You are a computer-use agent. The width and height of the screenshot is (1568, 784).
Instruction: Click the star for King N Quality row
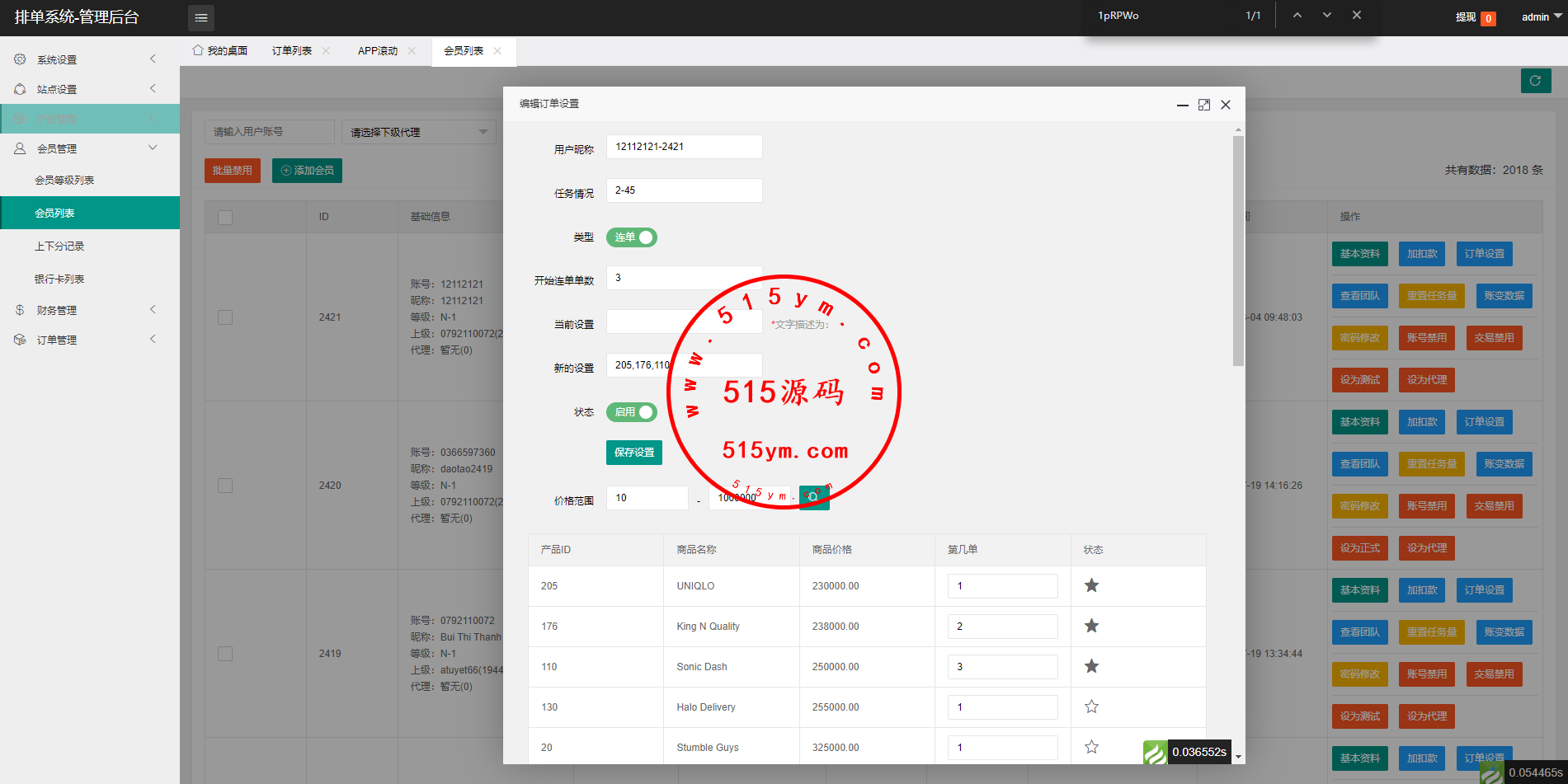[x=1091, y=626]
